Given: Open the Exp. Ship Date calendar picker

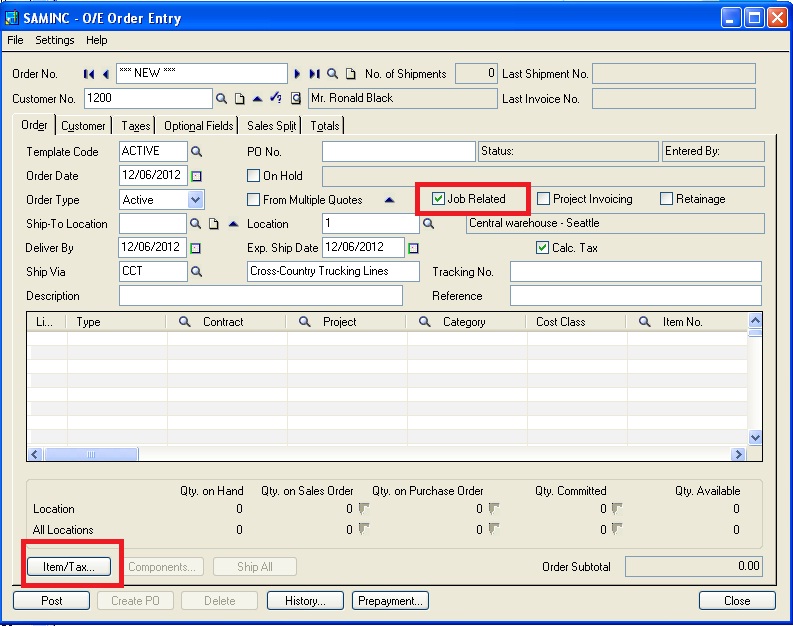Looking at the screenshot, I should (414, 248).
